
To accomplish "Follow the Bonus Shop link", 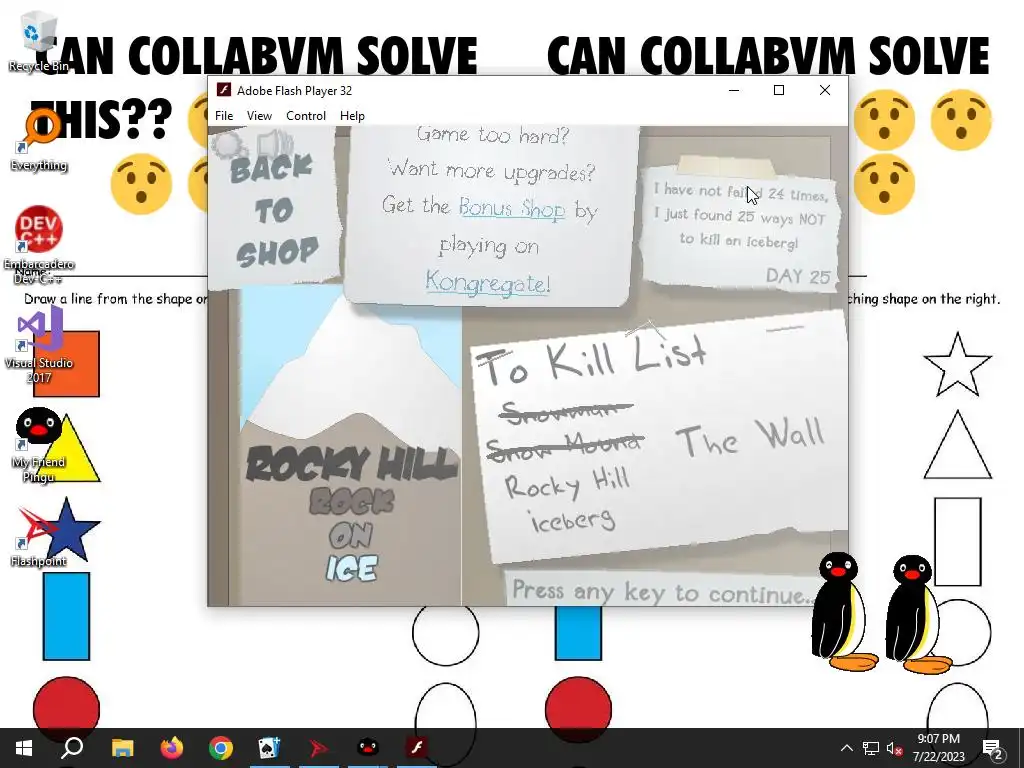I will 511,208.
